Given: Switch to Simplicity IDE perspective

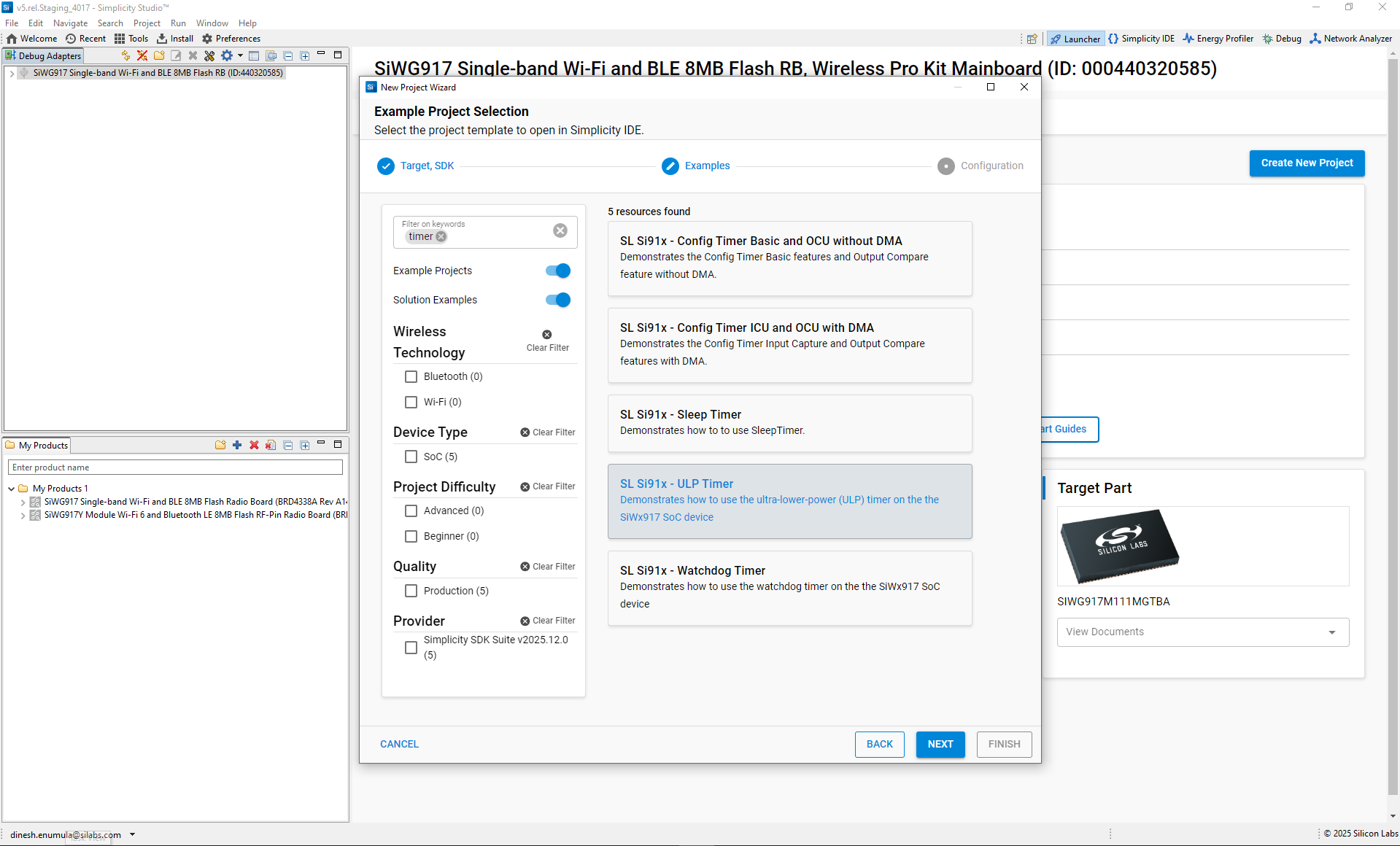Looking at the screenshot, I should pyautogui.click(x=1141, y=39).
